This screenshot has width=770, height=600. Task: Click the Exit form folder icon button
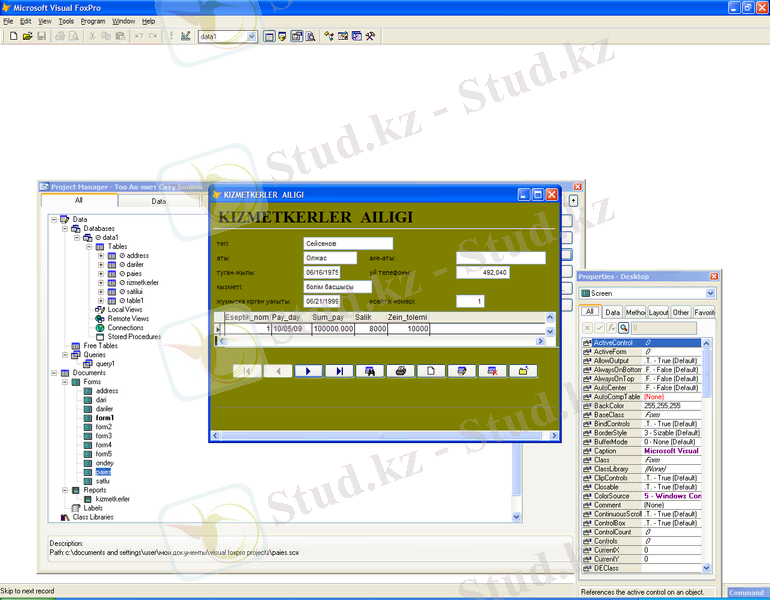coord(522,371)
